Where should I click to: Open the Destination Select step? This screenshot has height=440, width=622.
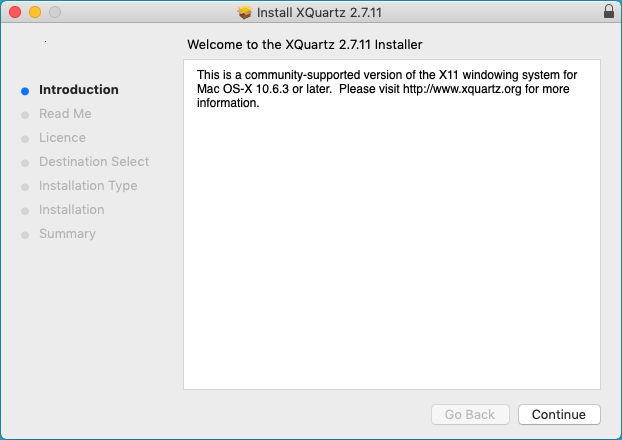point(94,162)
